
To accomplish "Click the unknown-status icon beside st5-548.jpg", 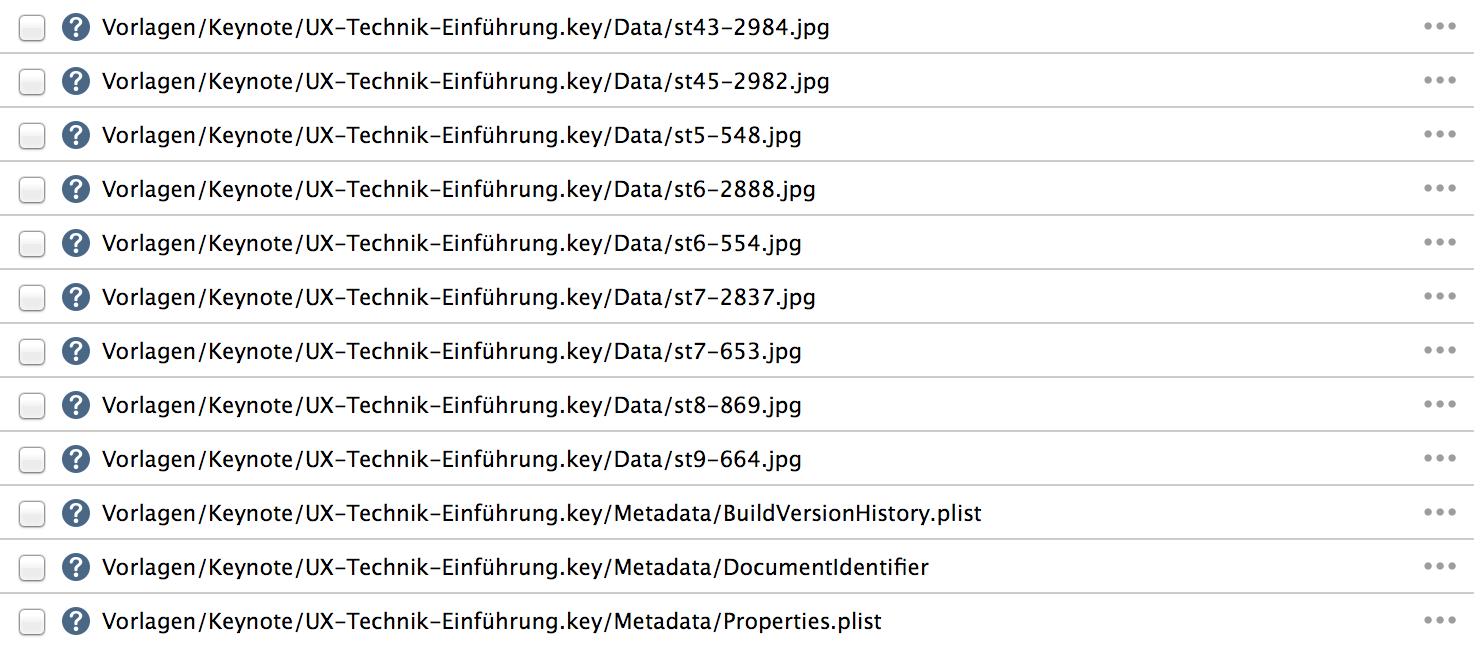I will 76,135.
